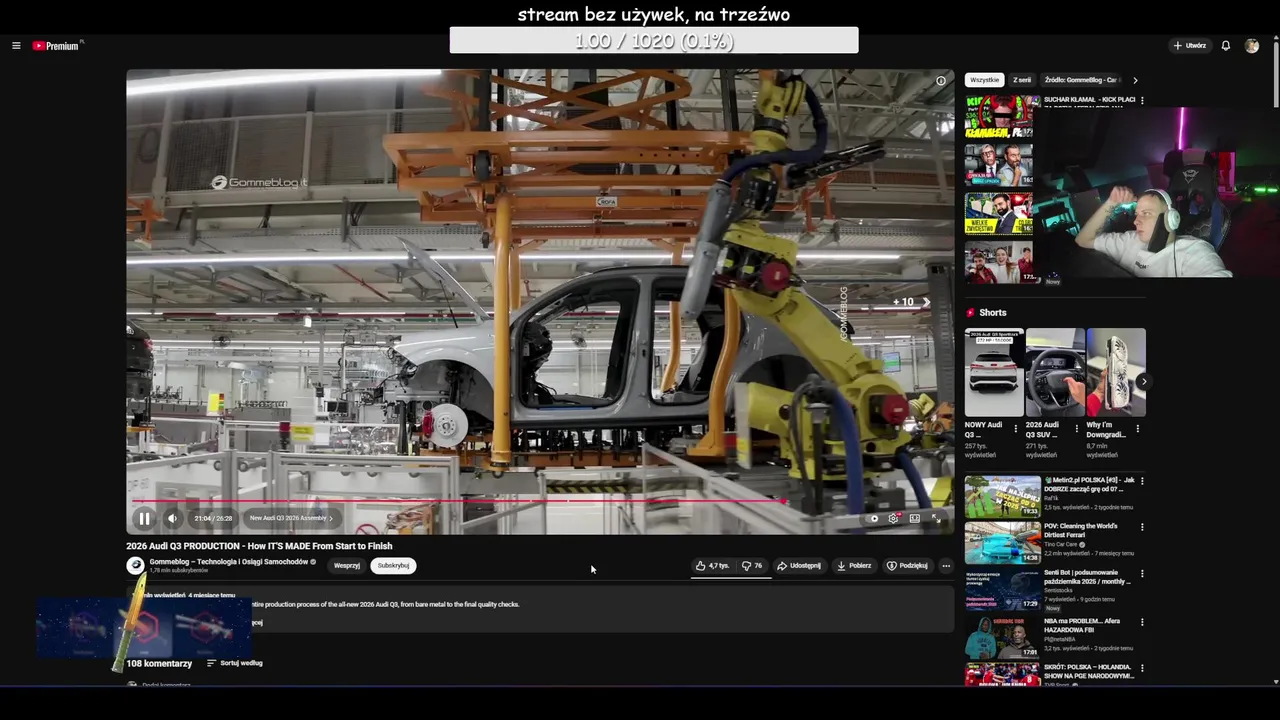Like the video (4,7 tys.)

coord(712,566)
